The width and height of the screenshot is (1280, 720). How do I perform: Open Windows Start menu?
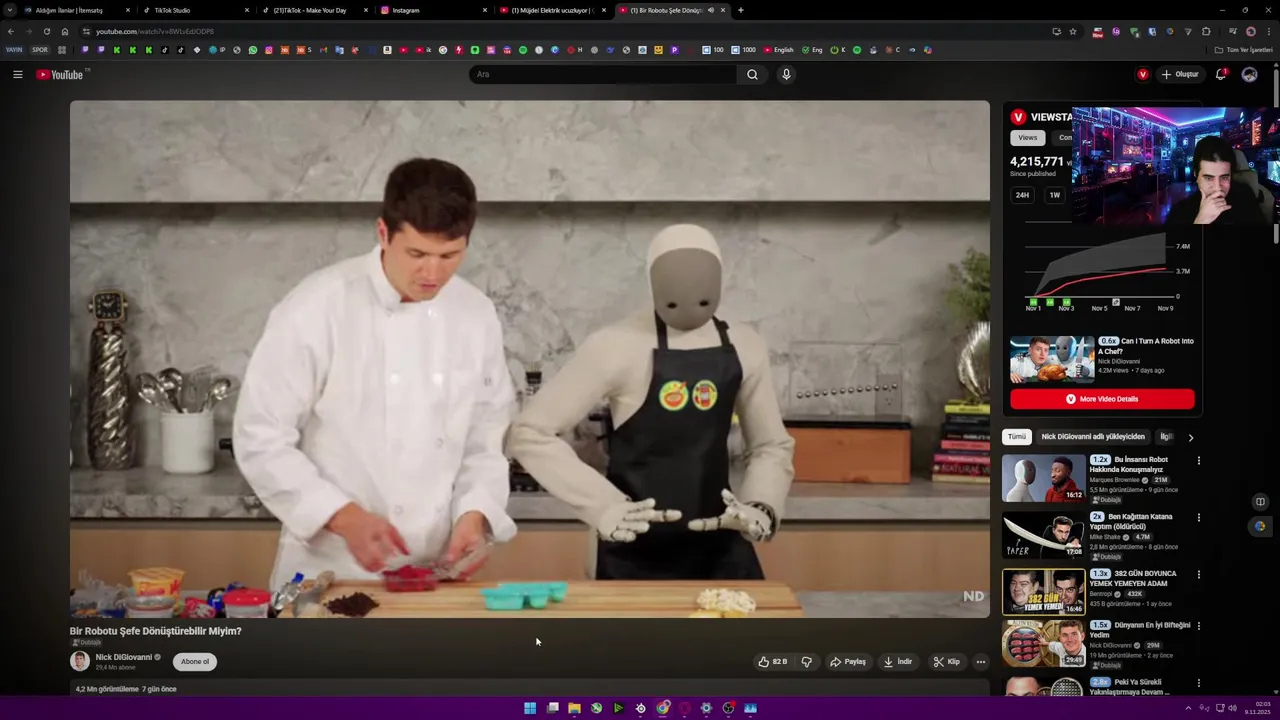[x=530, y=708]
